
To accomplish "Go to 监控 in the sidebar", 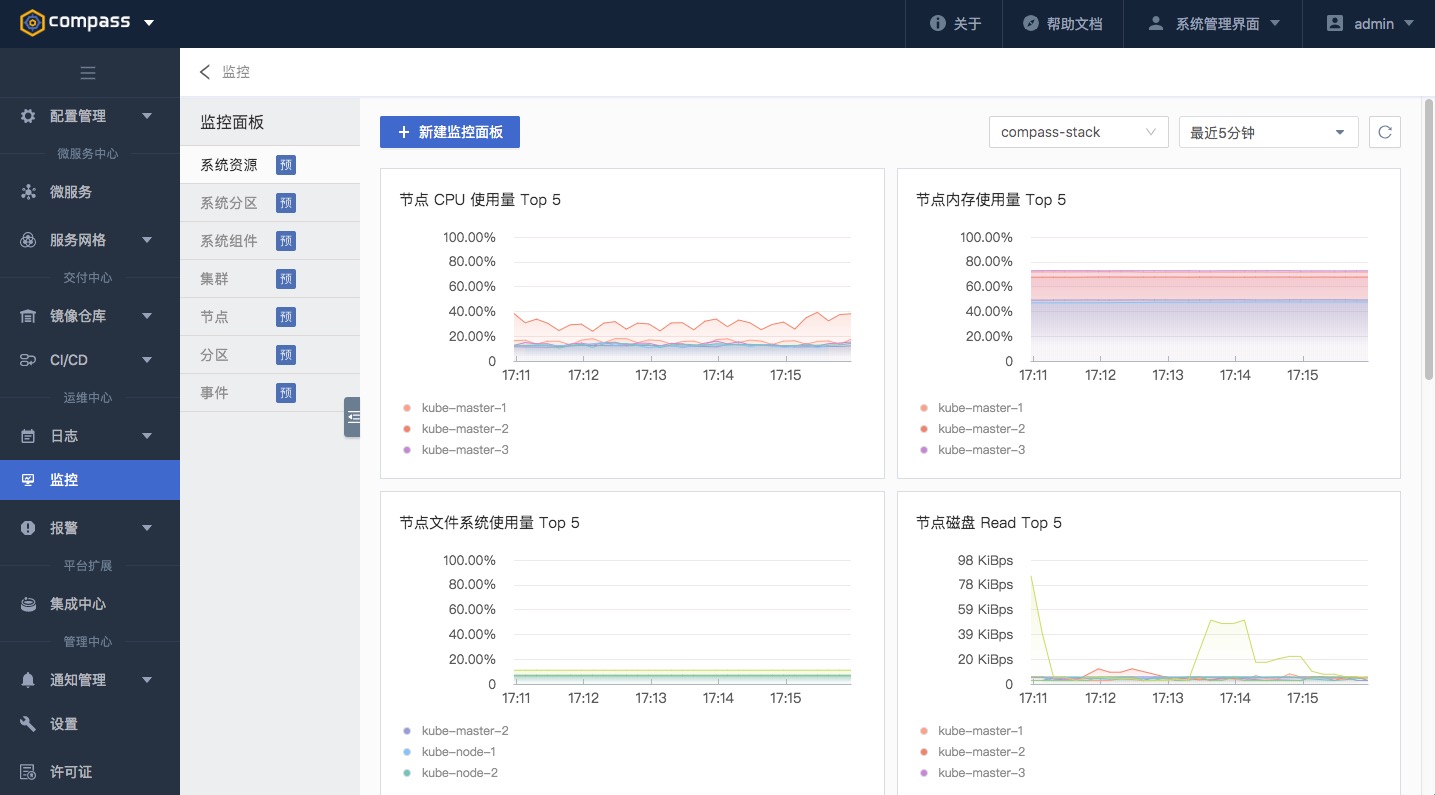I will (x=90, y=480).
